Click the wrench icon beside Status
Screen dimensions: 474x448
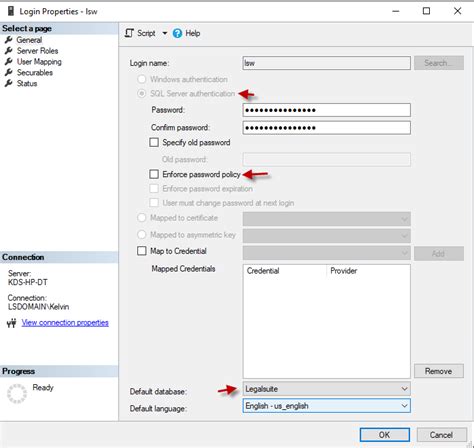point(9,83)
